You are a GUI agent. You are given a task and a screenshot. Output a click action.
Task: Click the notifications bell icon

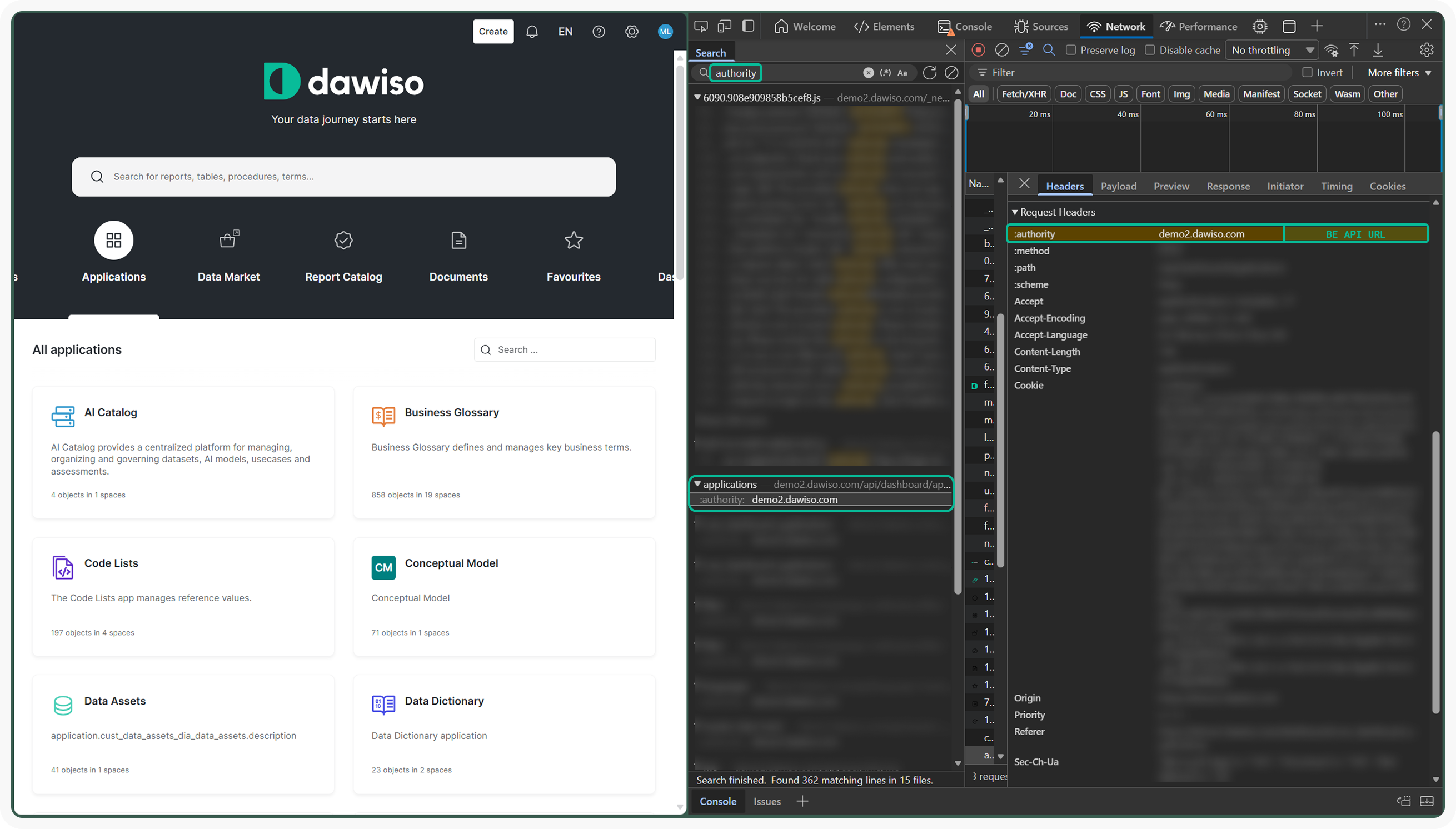point(532,32)
